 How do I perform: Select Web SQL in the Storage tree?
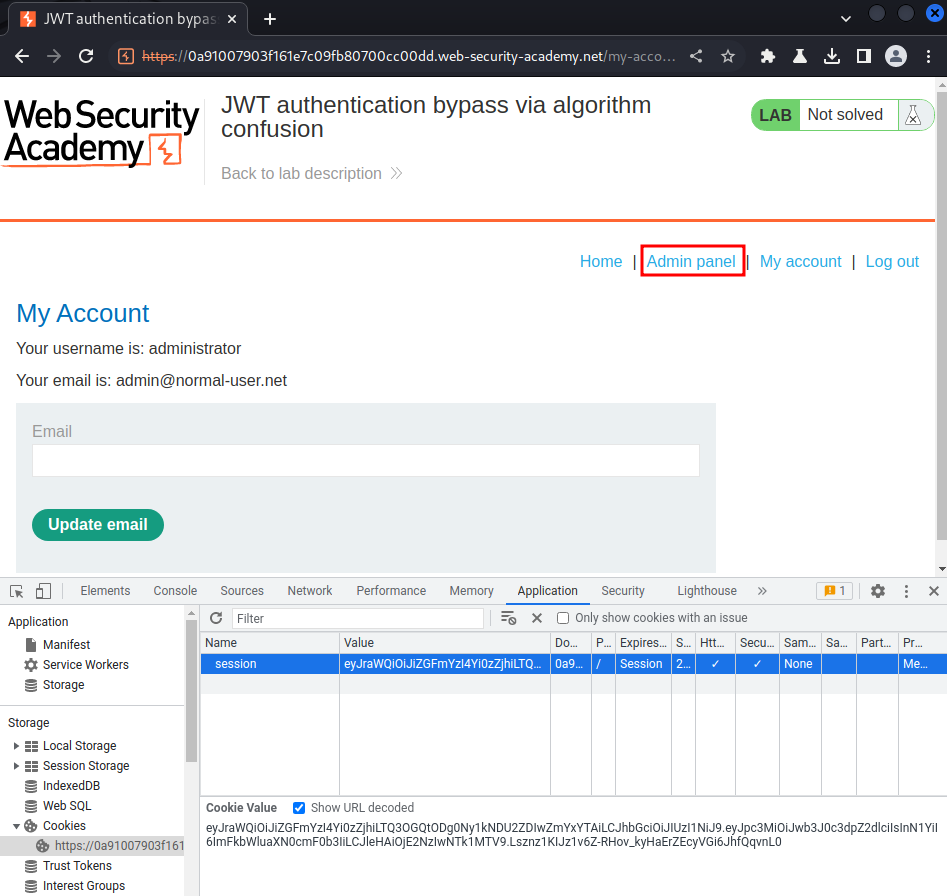(x=67, y=805)
